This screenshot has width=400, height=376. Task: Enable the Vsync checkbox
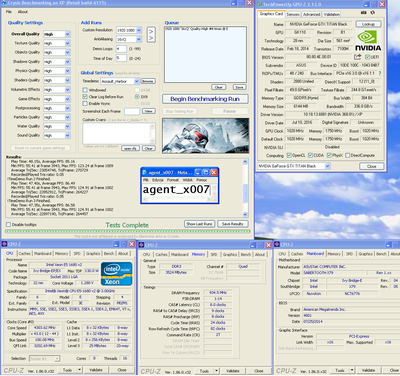coord(85,104)
